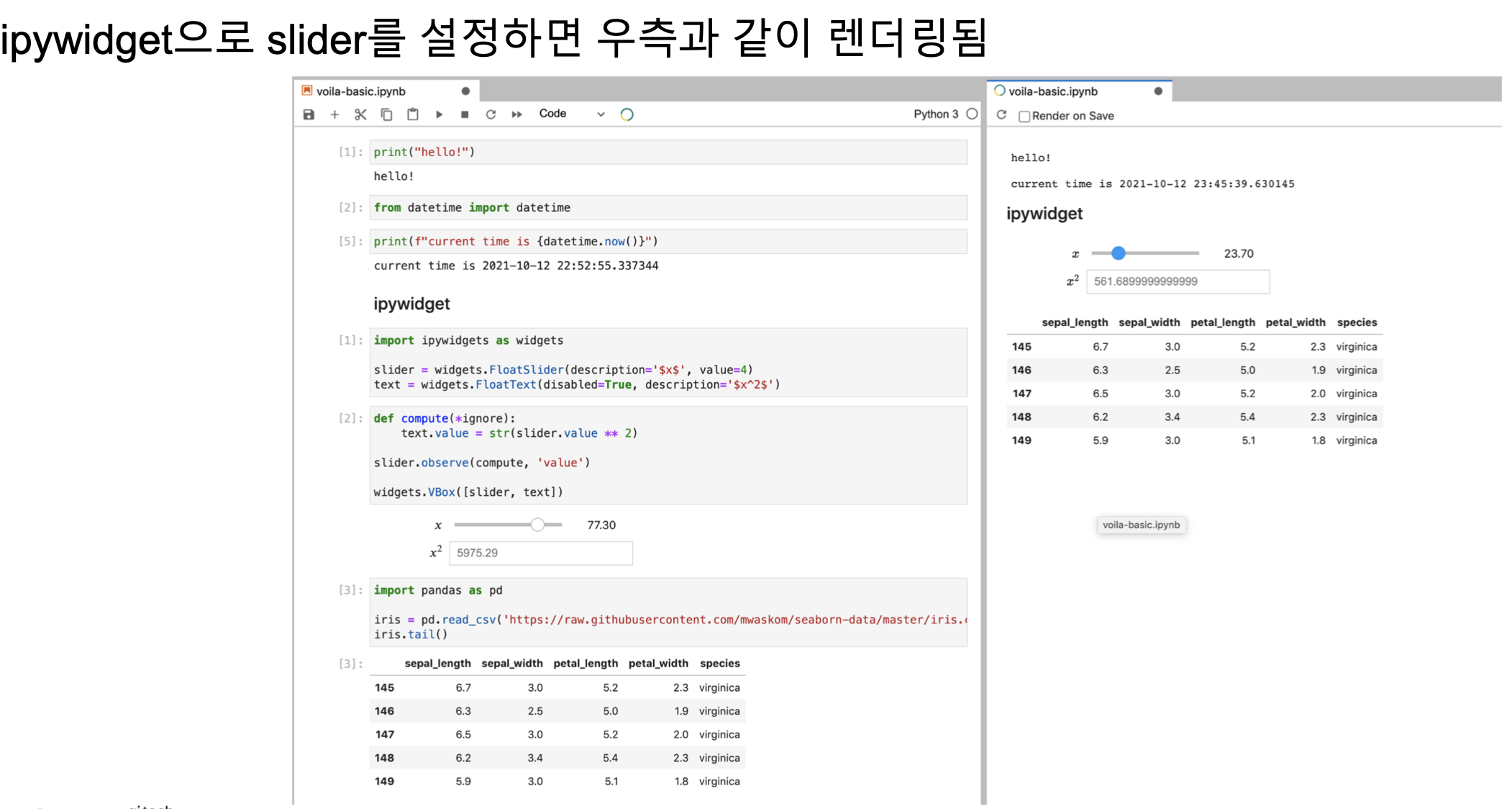The width and height of the screenshot is (1512, 809).
Task: Enable the Render on Save checkbox
Action: [x=1024, y=116]
